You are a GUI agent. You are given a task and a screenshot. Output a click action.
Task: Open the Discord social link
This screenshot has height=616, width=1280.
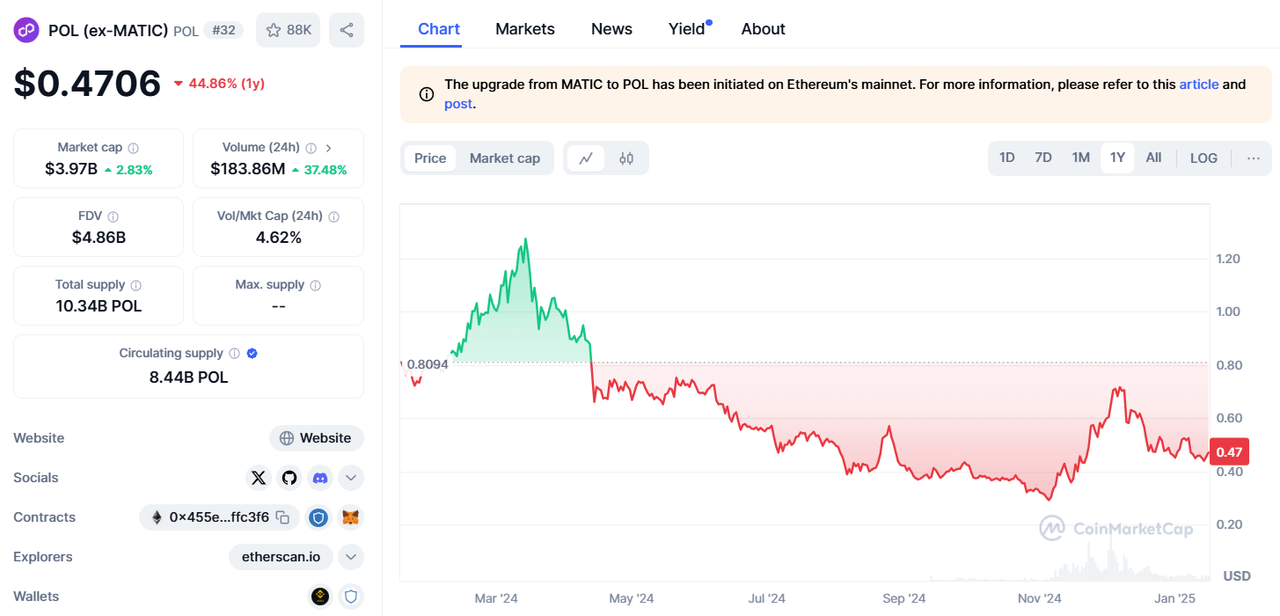point(320,478)
